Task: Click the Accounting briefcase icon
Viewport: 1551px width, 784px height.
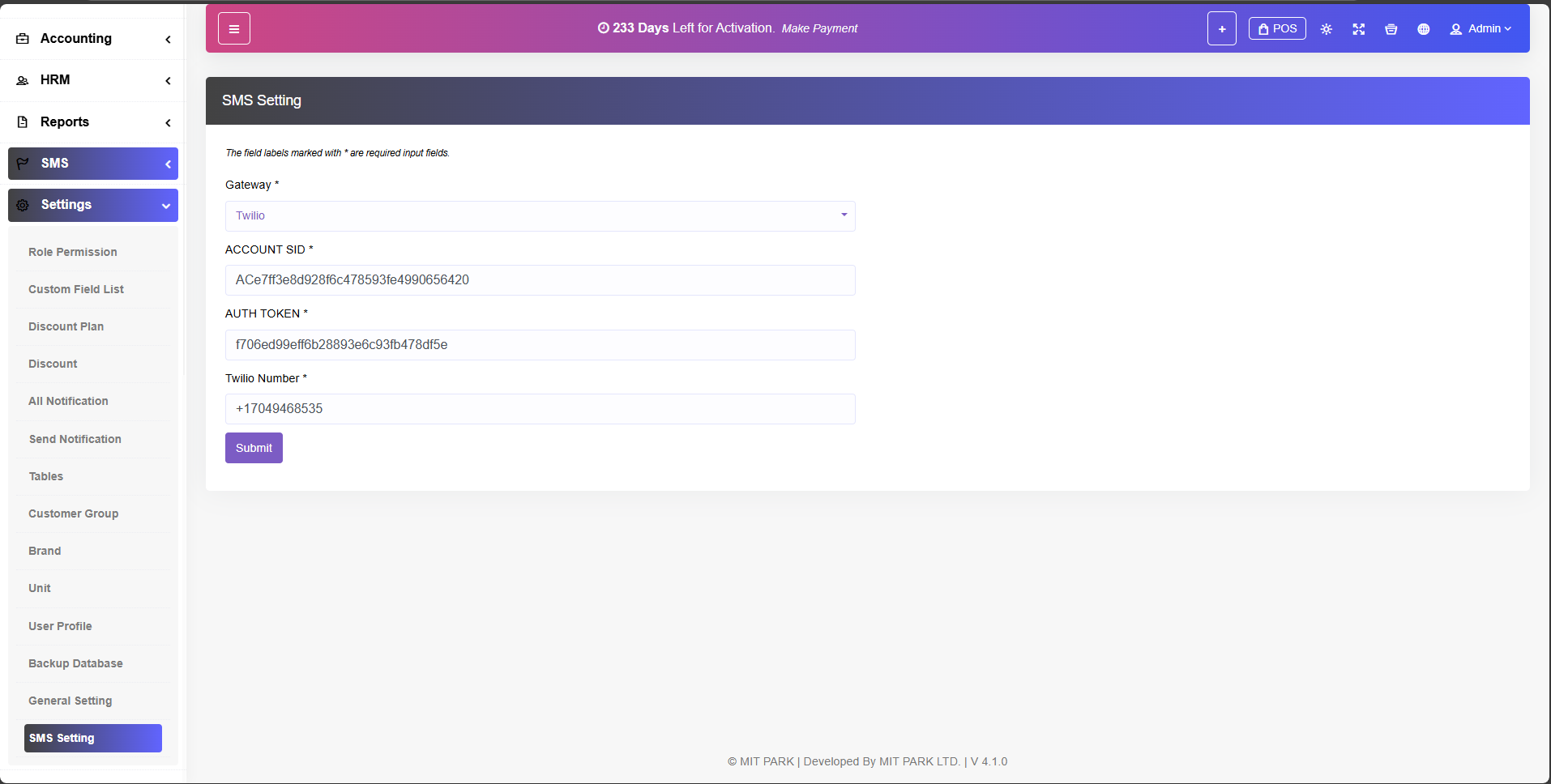Action: 23,39
